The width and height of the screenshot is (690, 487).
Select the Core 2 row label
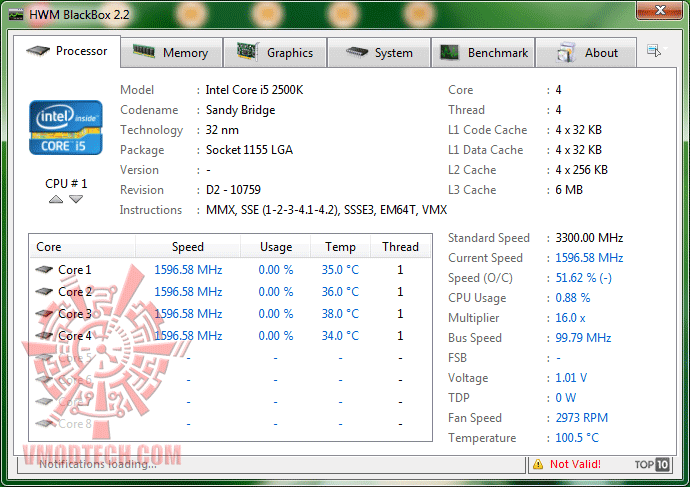coord(75,292)
